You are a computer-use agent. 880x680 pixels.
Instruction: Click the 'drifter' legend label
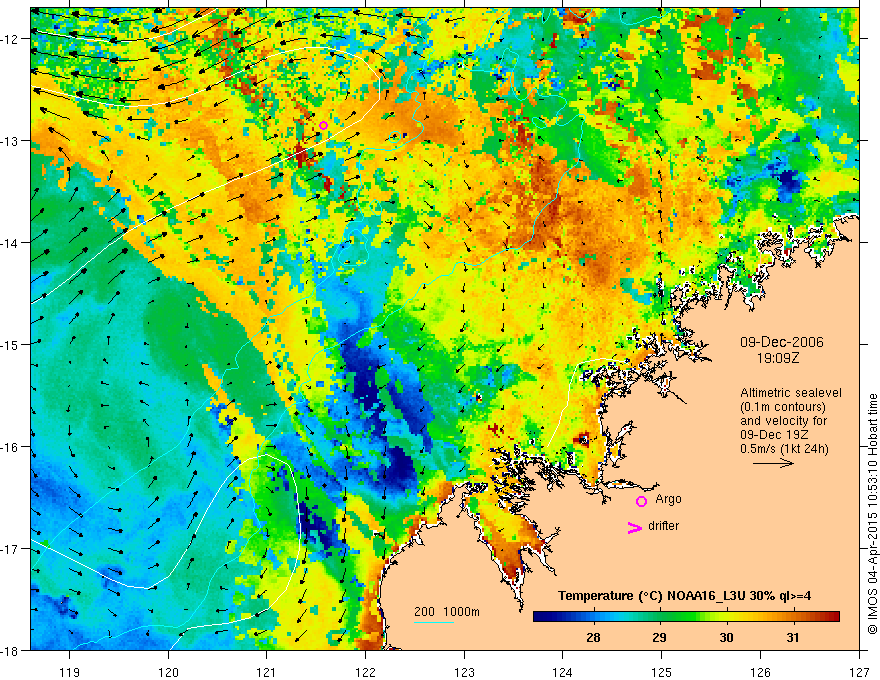pyautogui.click(x=663, y=526)
